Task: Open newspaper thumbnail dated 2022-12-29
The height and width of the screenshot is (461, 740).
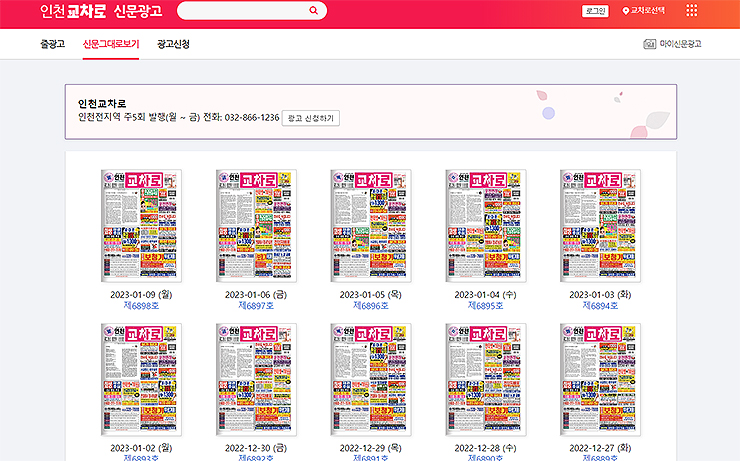Action: pos(370,380)
